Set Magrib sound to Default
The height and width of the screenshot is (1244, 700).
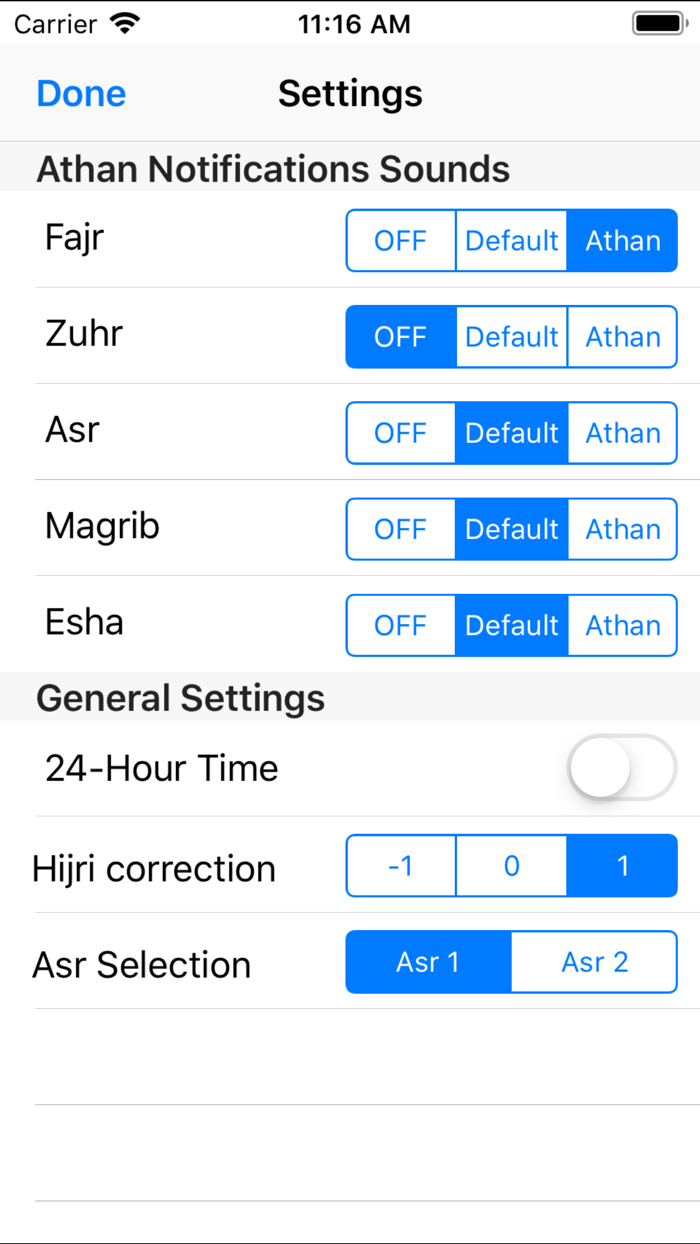click(511, 529)
